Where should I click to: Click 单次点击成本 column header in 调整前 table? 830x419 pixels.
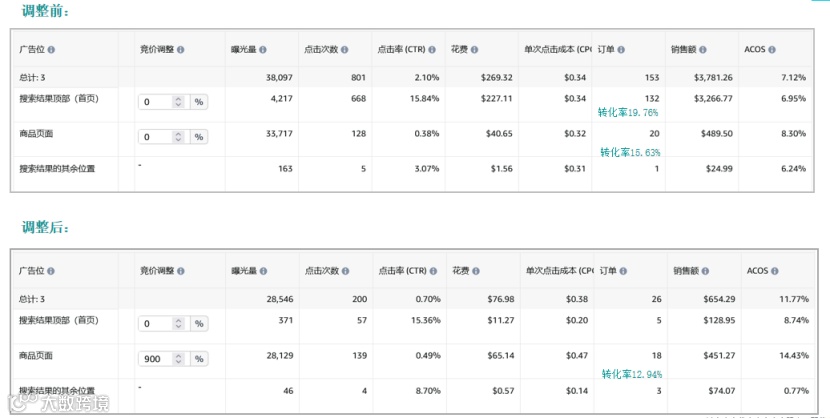click(558, 50)
